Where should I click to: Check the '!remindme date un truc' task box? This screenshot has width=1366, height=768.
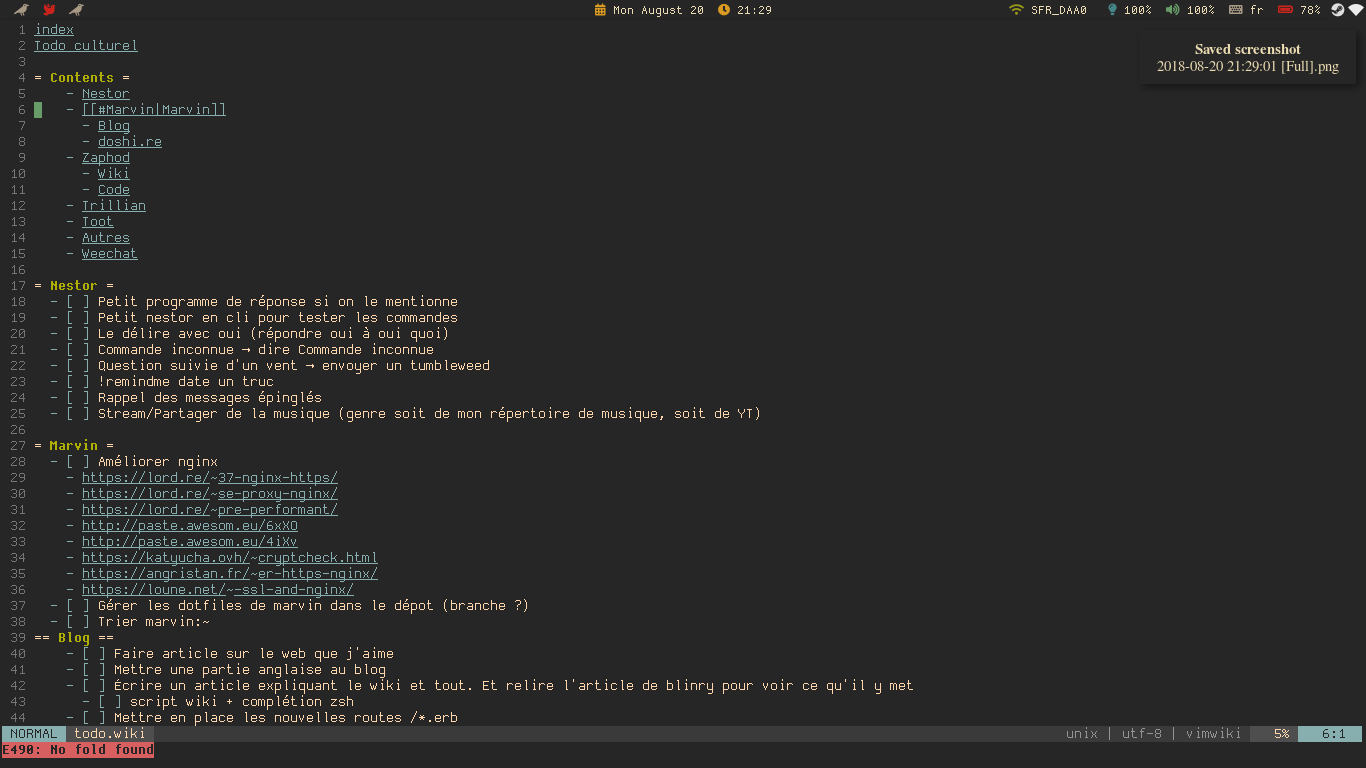point(78,381)
